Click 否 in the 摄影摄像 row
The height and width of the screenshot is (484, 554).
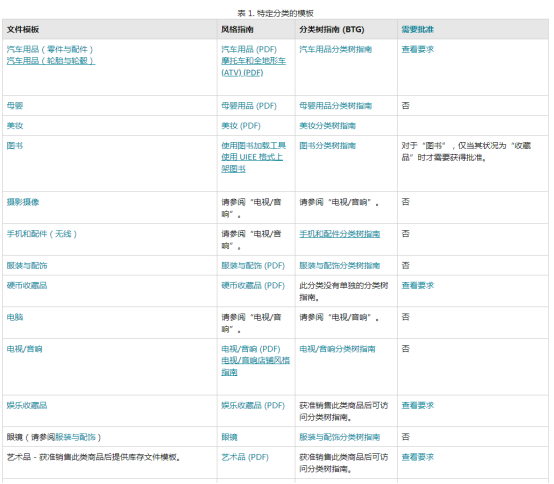406,202
